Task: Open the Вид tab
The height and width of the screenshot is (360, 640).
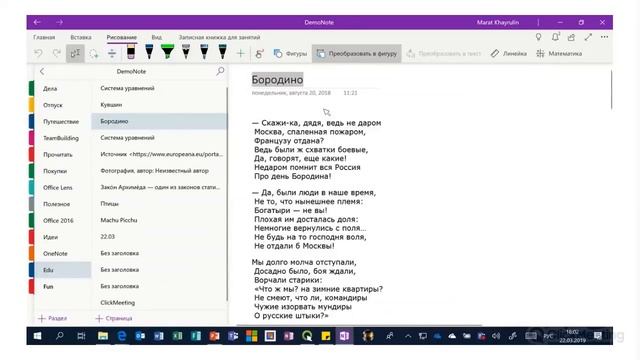Action: [x=157, y=37]
